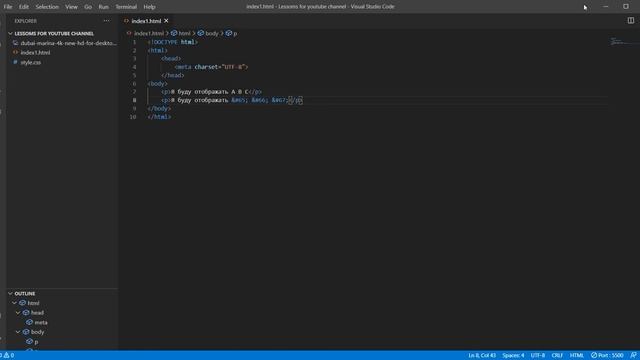Click HTML language mode in status bar
640x360 pixels.
[x=577, y=356]
